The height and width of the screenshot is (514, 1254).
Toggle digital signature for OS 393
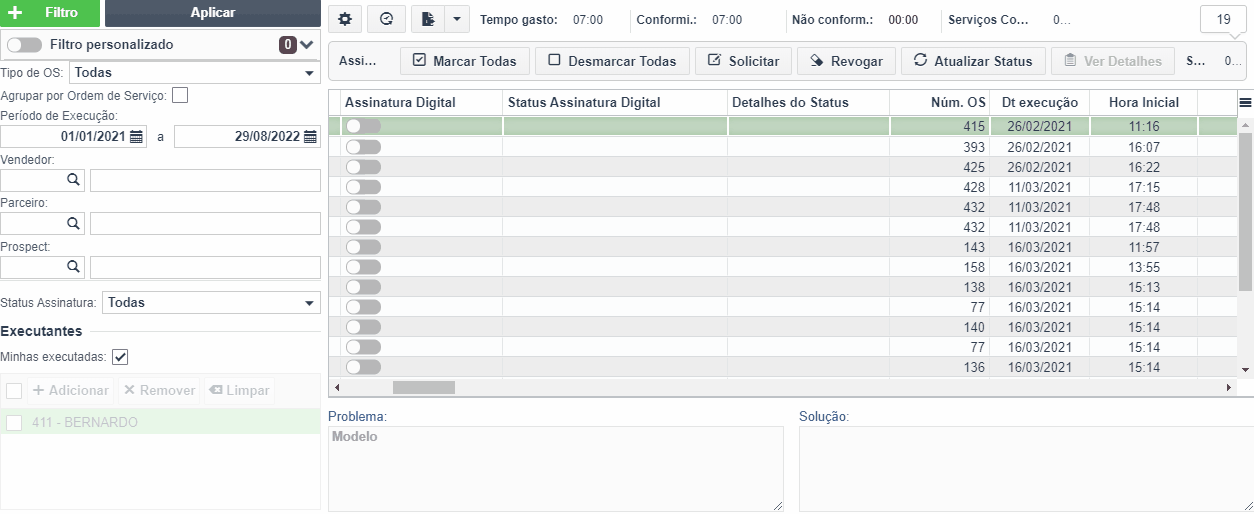point(363,147)
